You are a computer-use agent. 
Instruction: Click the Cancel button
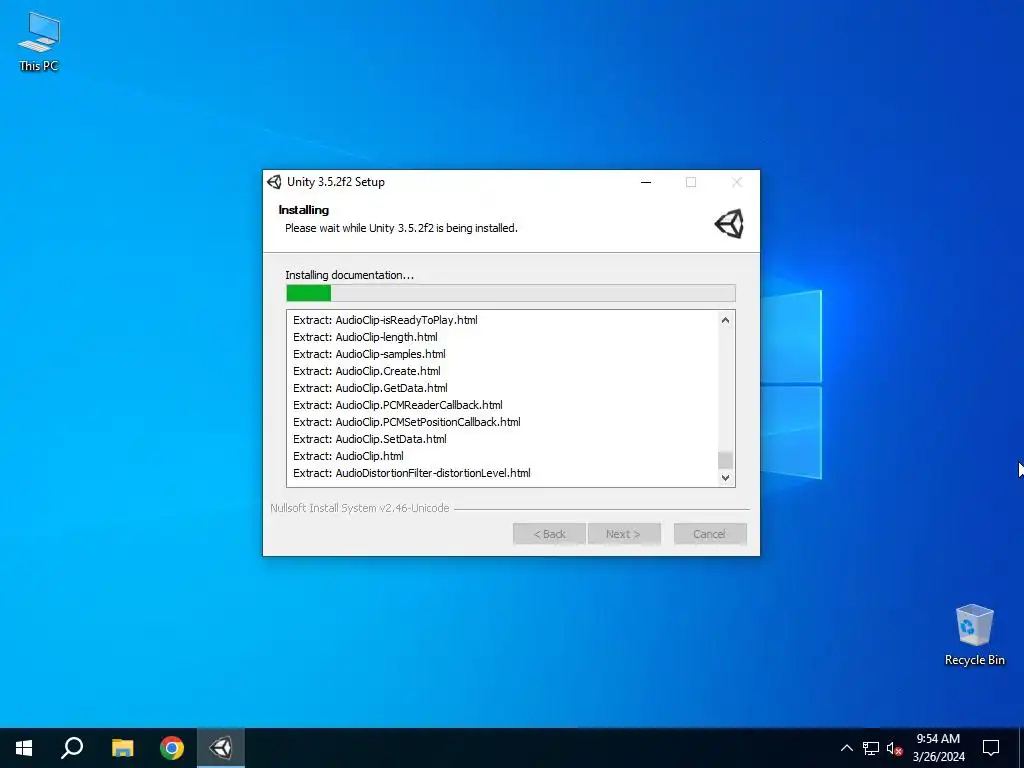710,534
